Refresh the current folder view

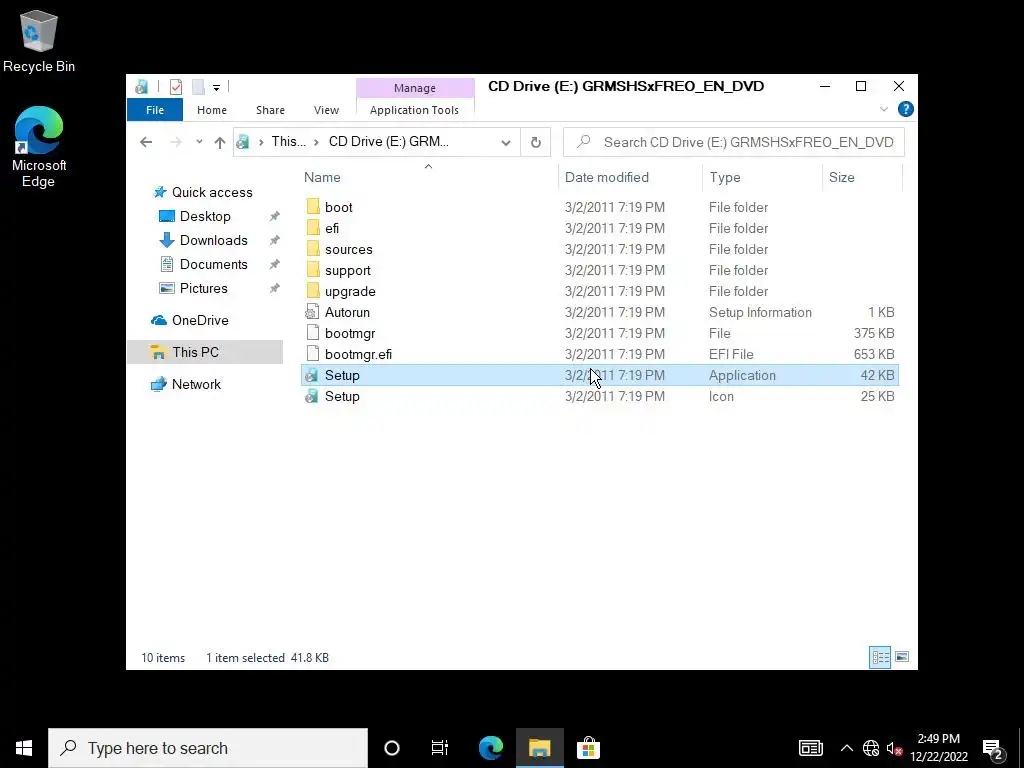click(x=536, y=142)
